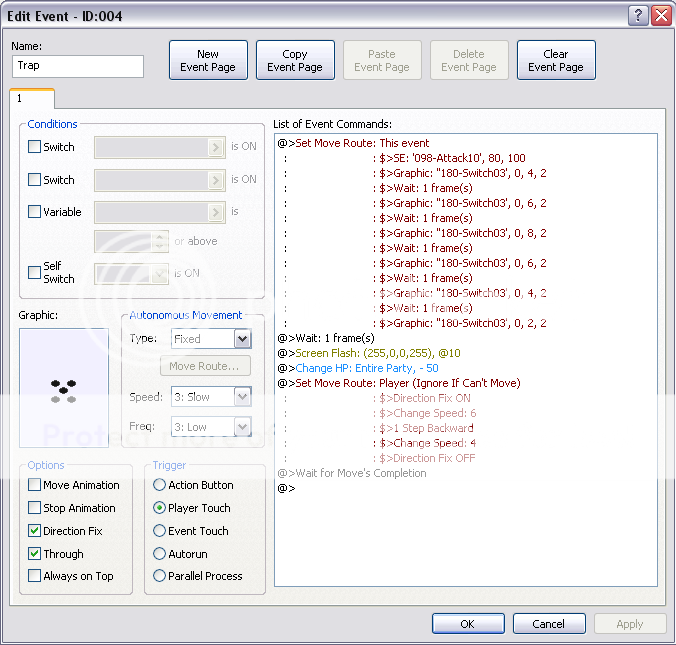This screenshot has height=645, width=676.
Task: Click the Help question mark icon
Action: click(638, 15)
